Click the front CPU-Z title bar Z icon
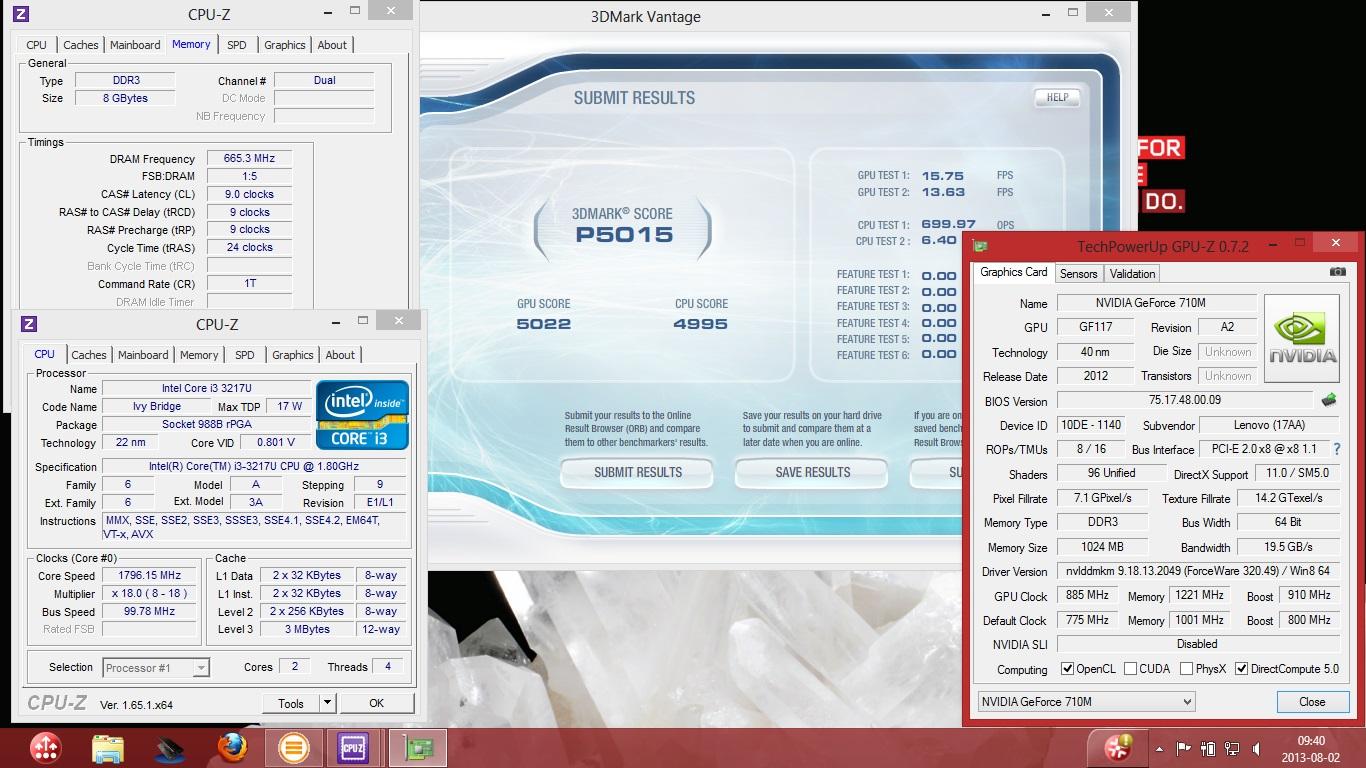The height and width of the screenshot is (768, 1366). pos(29,324)
